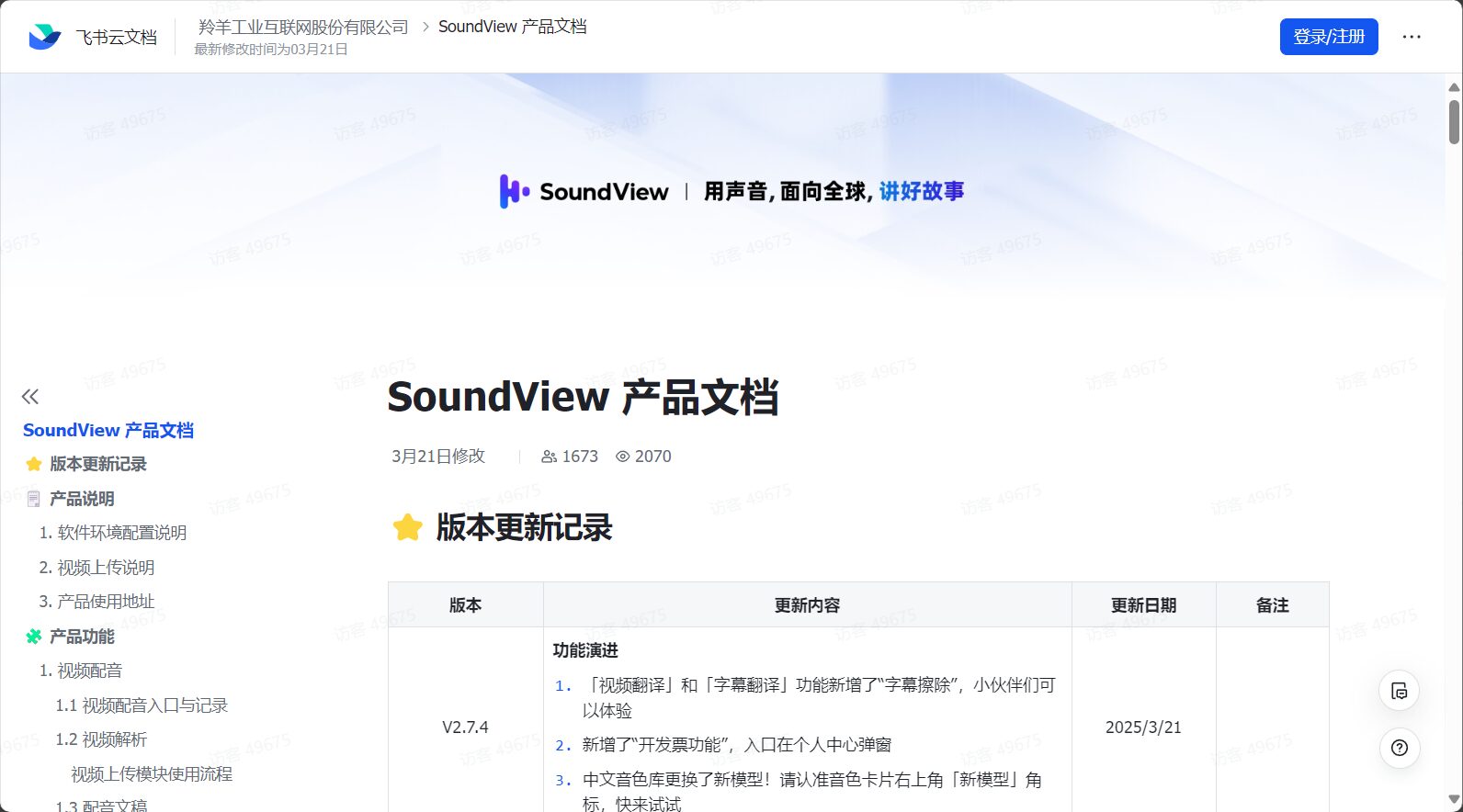Click the star icon beside the 版本更新记录 heading

coord(407,527)
